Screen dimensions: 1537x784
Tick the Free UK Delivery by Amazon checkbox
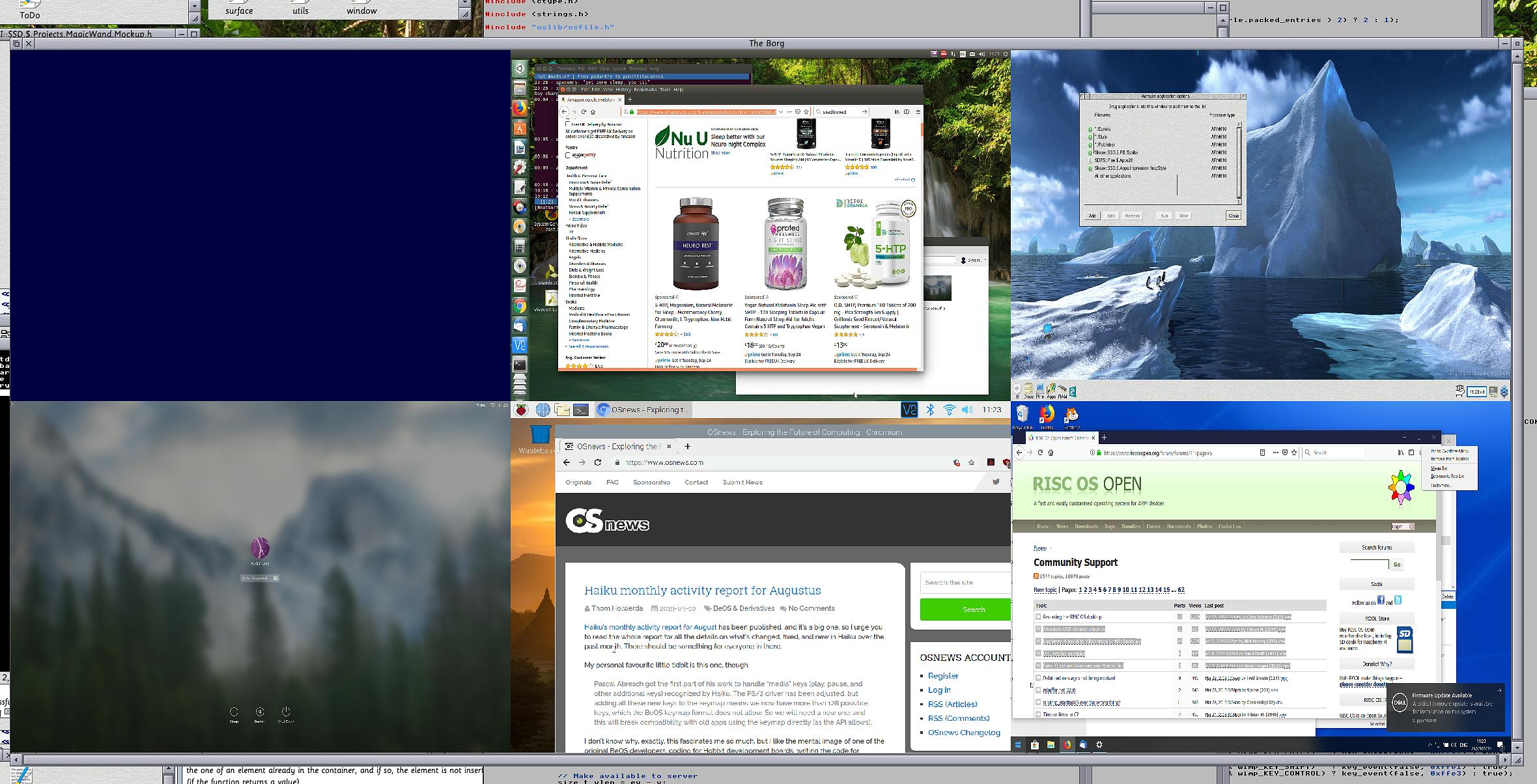click(568, 124)
